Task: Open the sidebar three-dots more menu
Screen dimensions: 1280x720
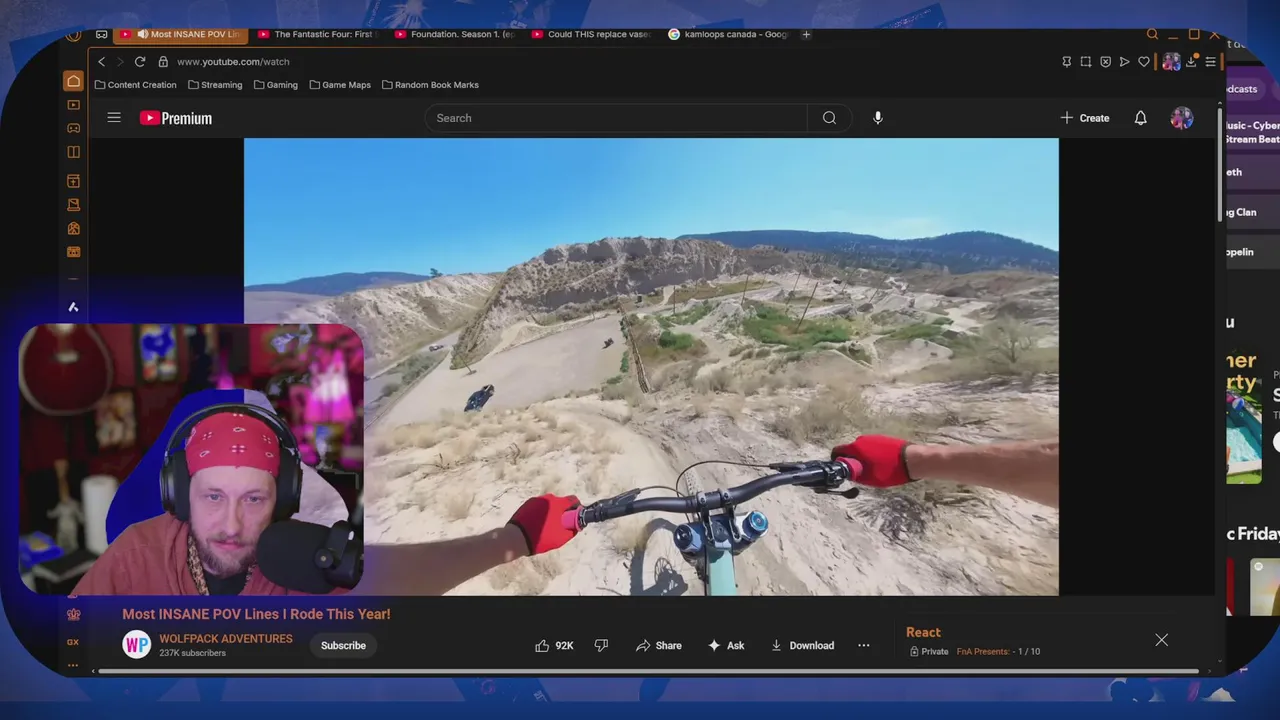Action: pos(73,665)
